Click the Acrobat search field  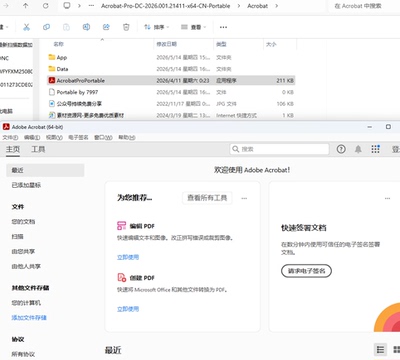tap(279, 149)
